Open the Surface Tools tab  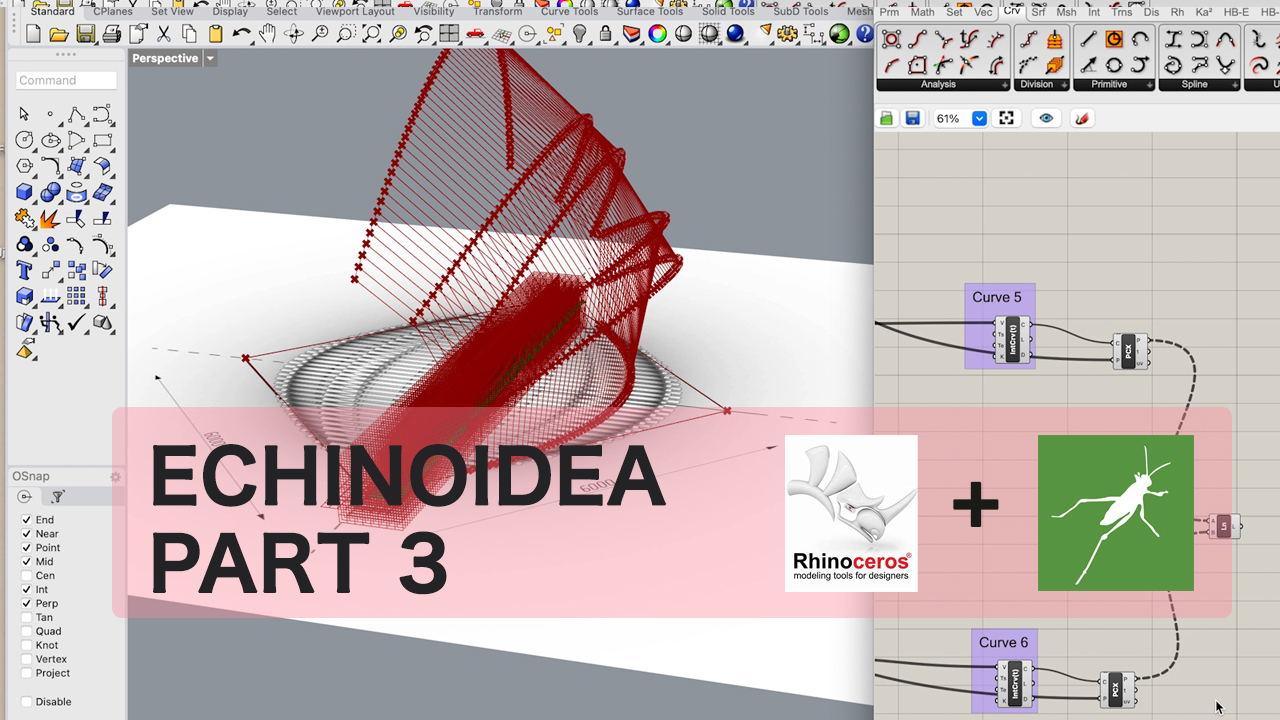click(649, 11)
